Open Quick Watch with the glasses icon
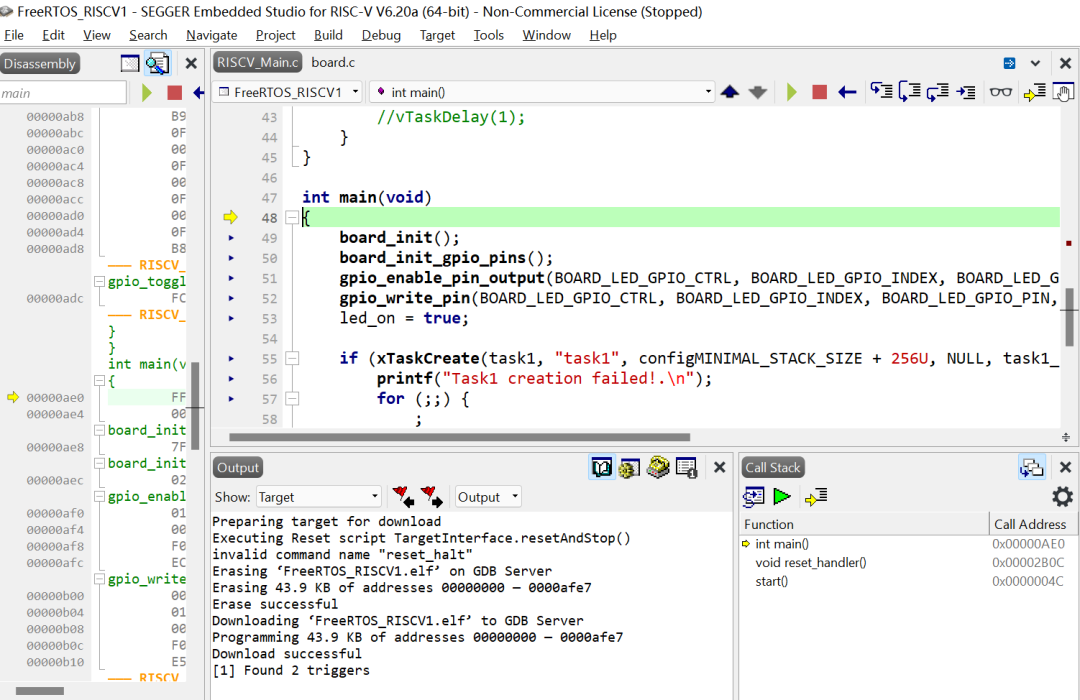The width and height of the screenshot is (1080, 700). (1000, 92)
